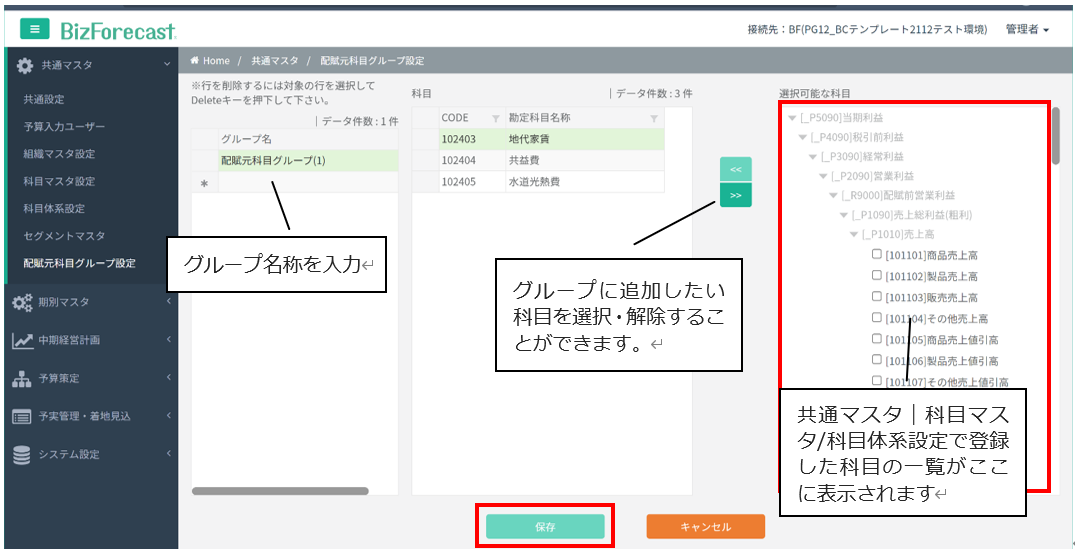This screenshot has width=1075, height=553.
Task: Toggle the [101103]販売売上高 checkbox
Action: (x=877, y=297)
